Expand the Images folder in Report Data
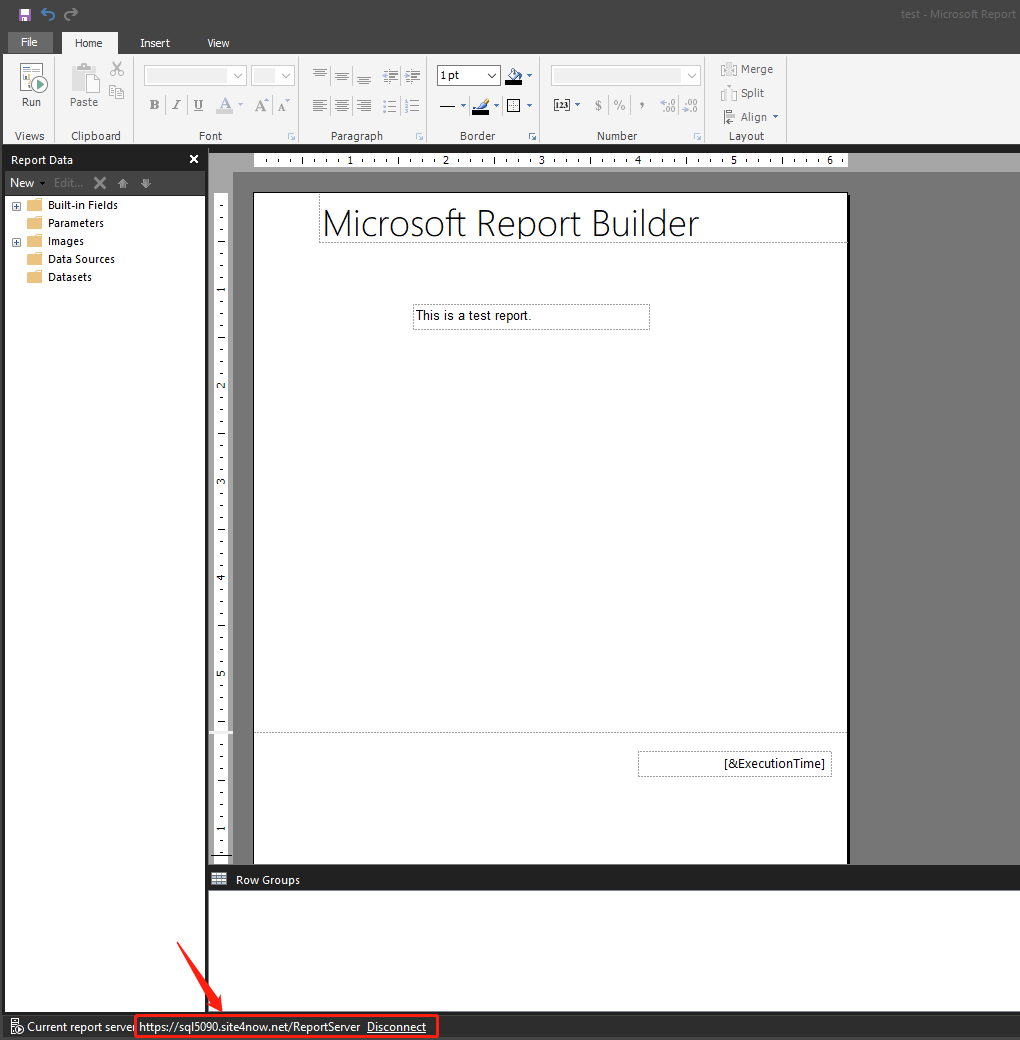Image resolution: width=1020 pixels, height=1040 pixels. pos(14,240)
